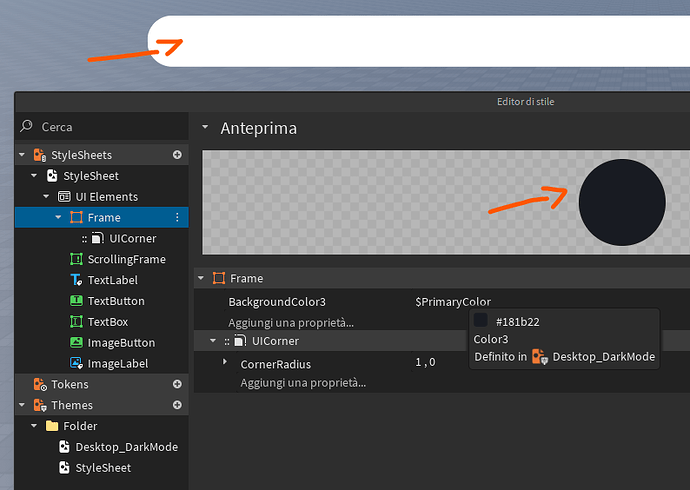Select the UICorner tree item
Viewport: 690px width, 490px height.
point(132,238)
